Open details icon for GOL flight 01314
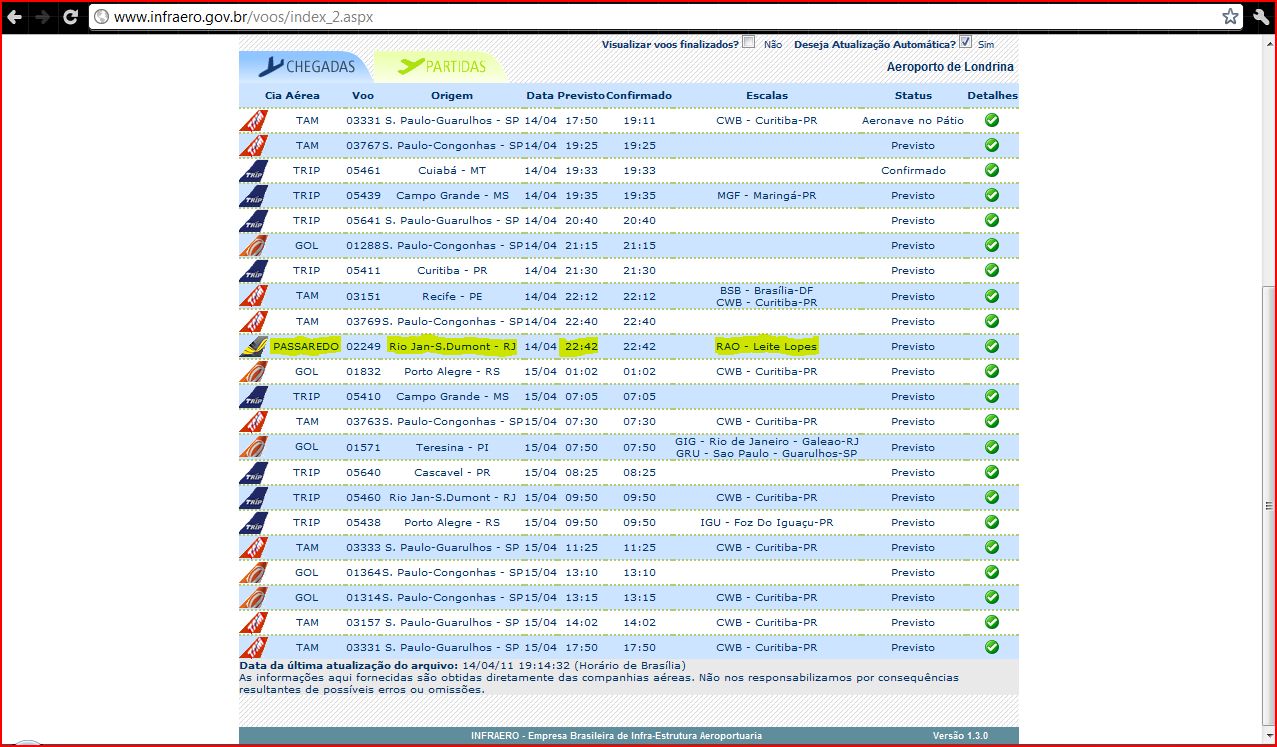Screen dimensions: 1277x747 992,597
